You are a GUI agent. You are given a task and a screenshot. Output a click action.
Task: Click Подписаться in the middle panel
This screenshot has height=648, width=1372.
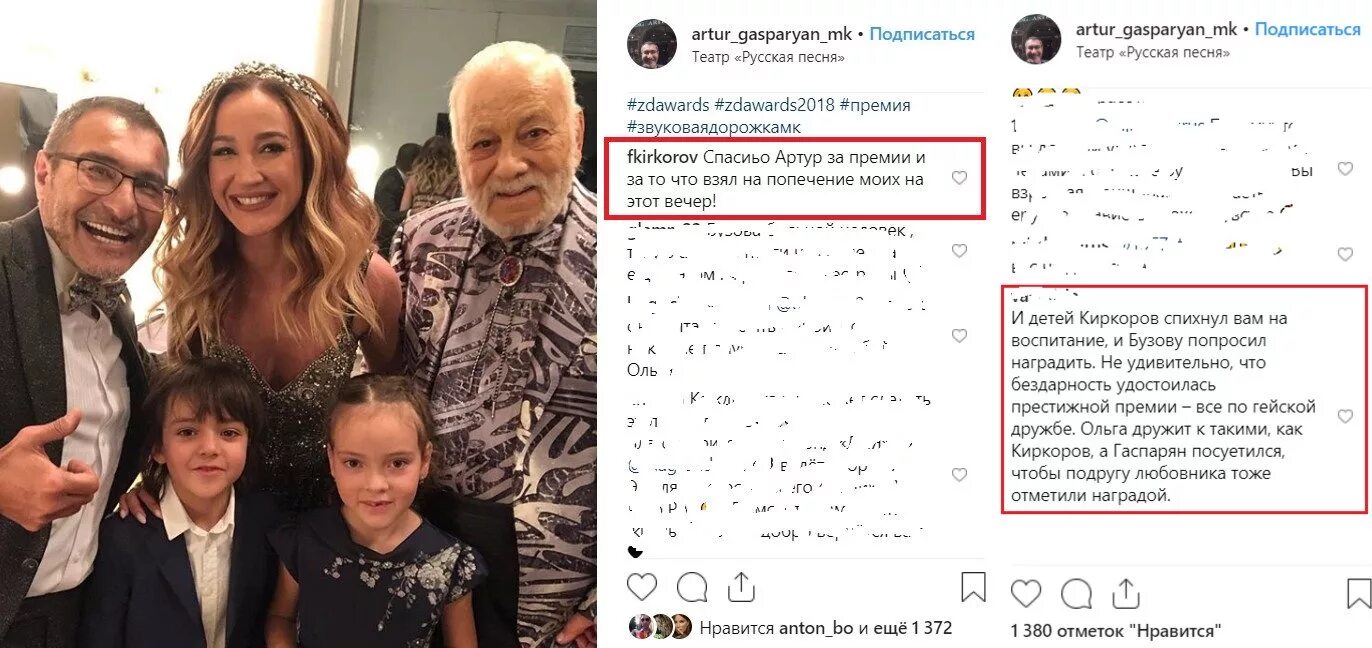tap(922, 34)
